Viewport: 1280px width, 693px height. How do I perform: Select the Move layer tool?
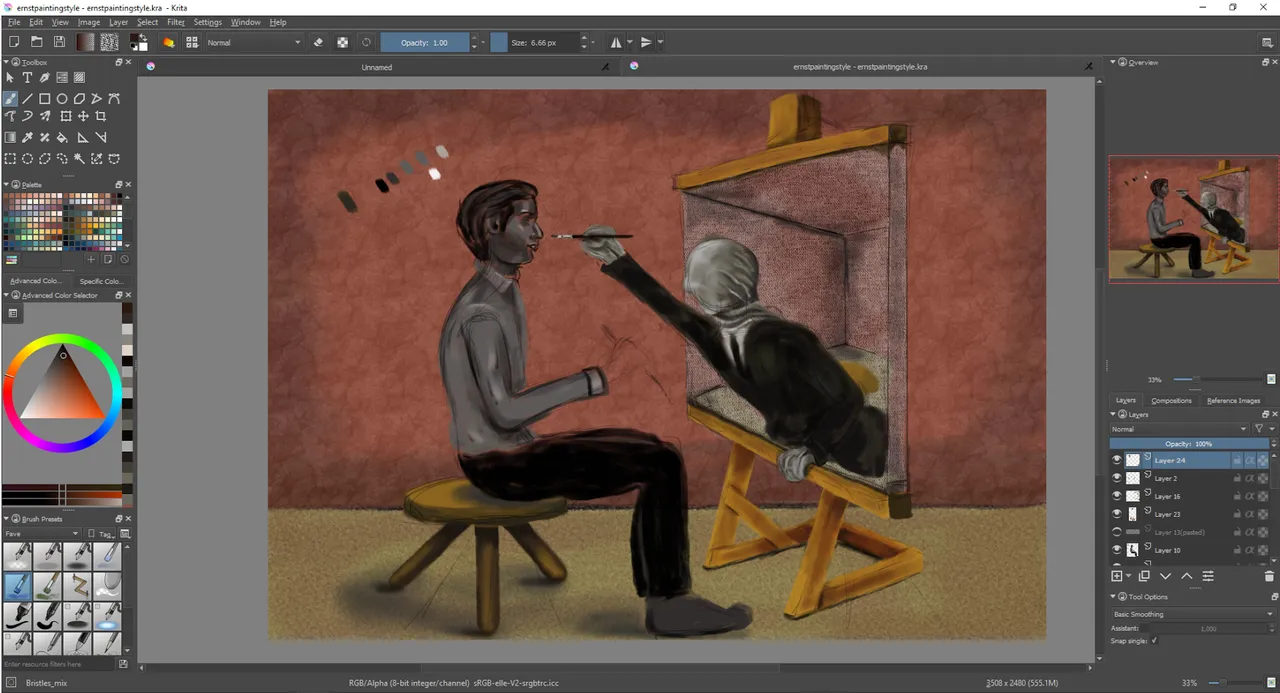(83, 117)
